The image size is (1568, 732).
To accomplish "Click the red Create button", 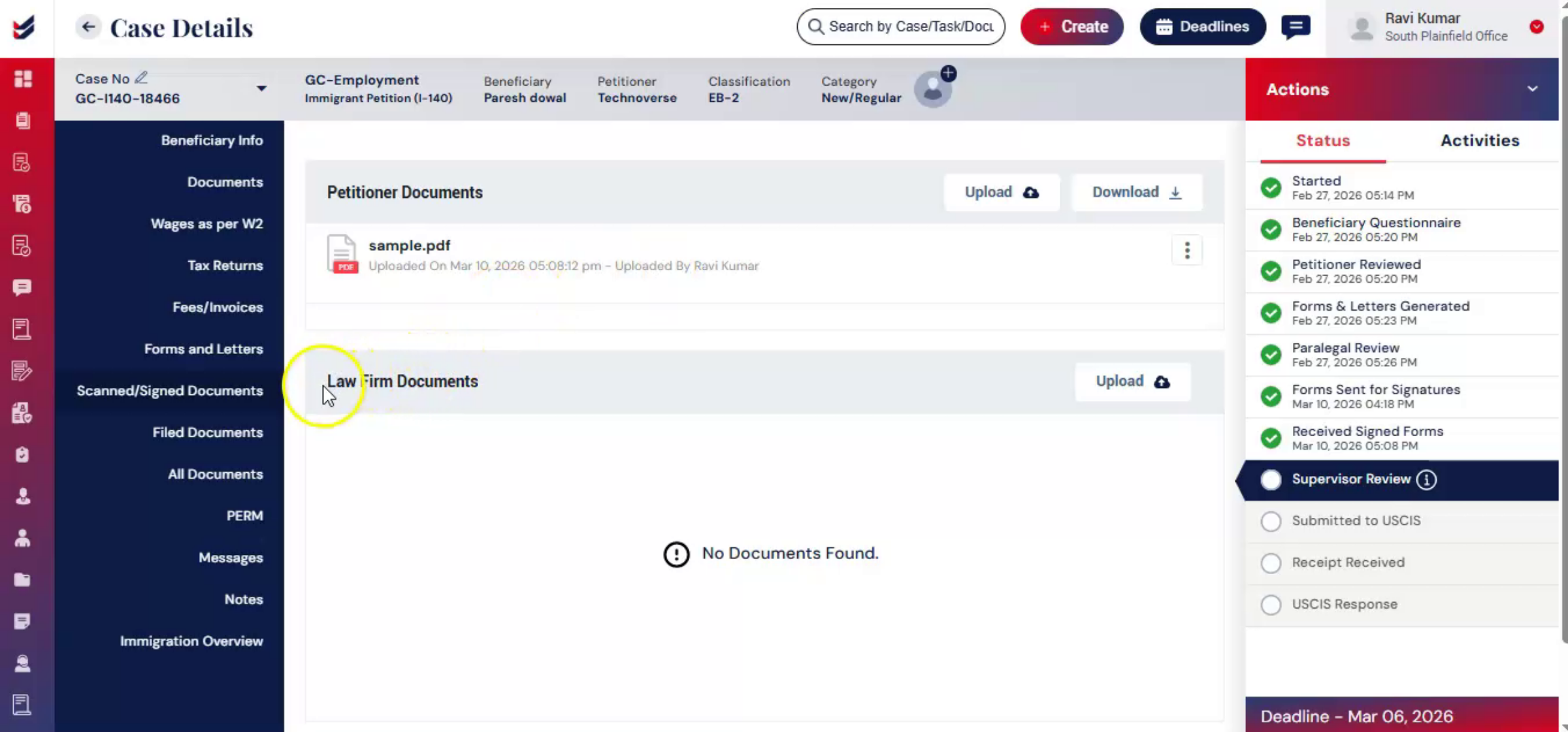I will [1072, 27].
